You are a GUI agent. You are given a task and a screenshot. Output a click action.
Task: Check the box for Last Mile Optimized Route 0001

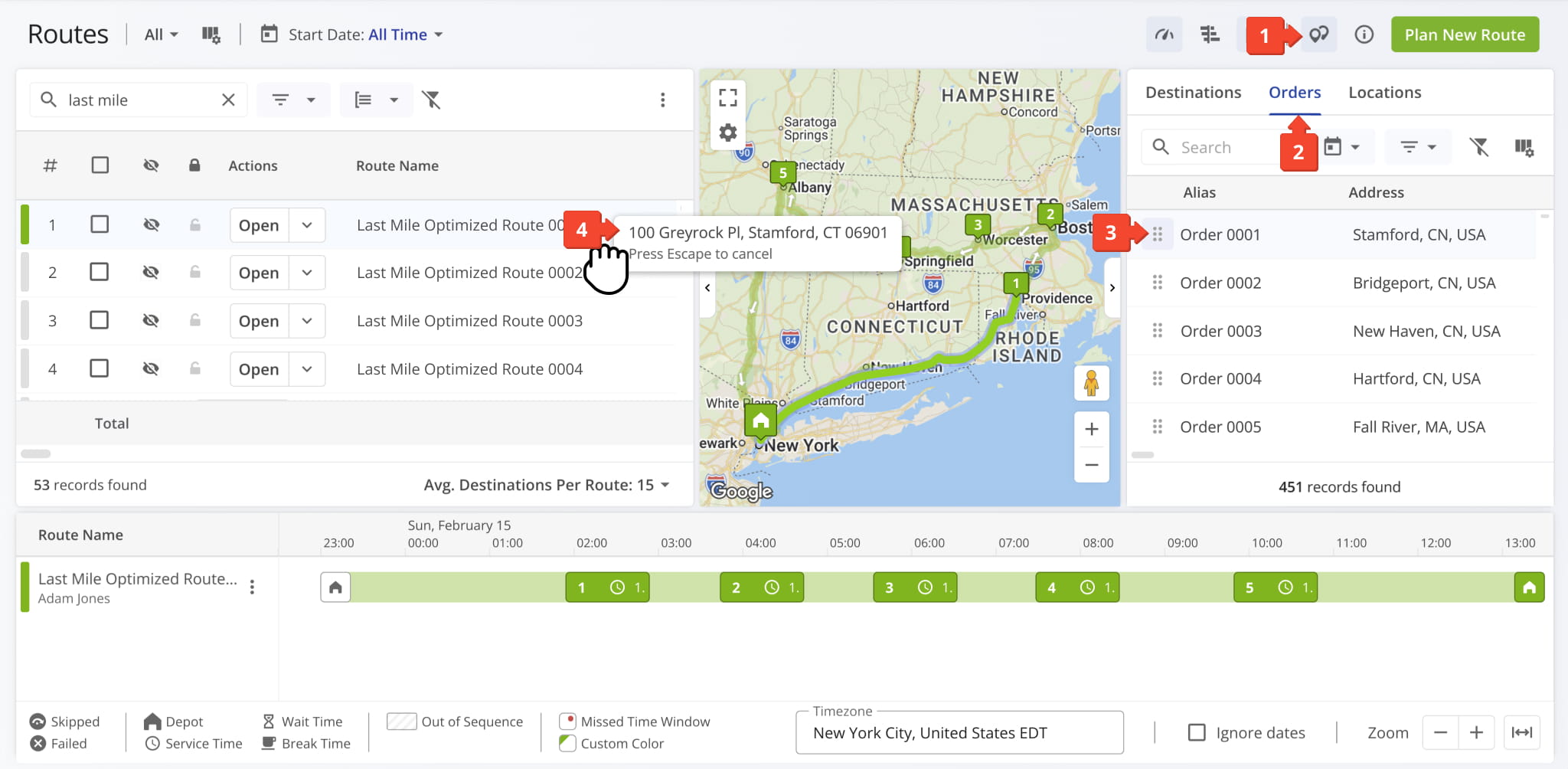[100, 224]
